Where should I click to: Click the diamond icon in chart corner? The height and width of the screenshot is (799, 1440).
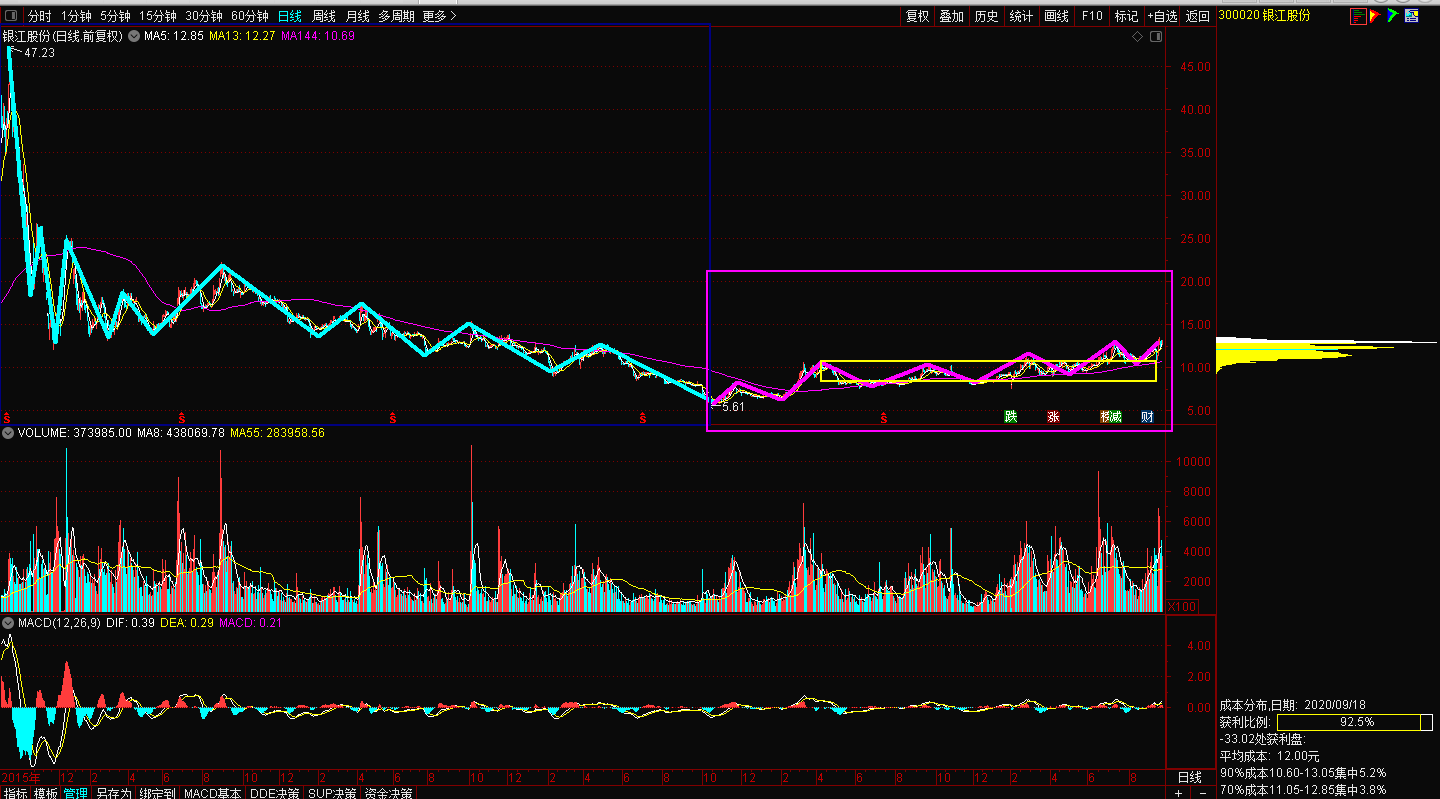tap(1137, 36)
